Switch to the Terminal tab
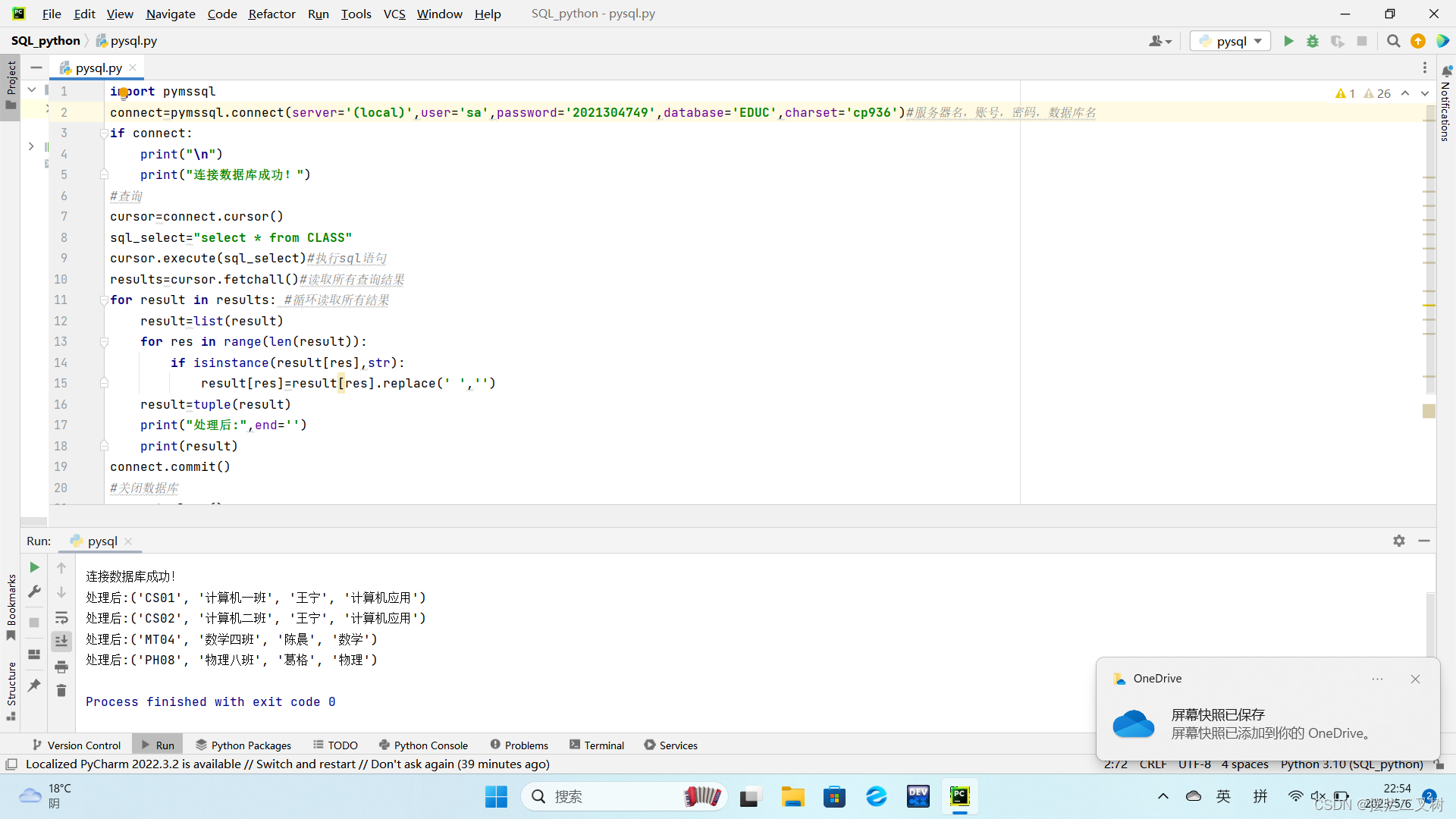Screen dimensions: 1456x819 pos(597,745)
